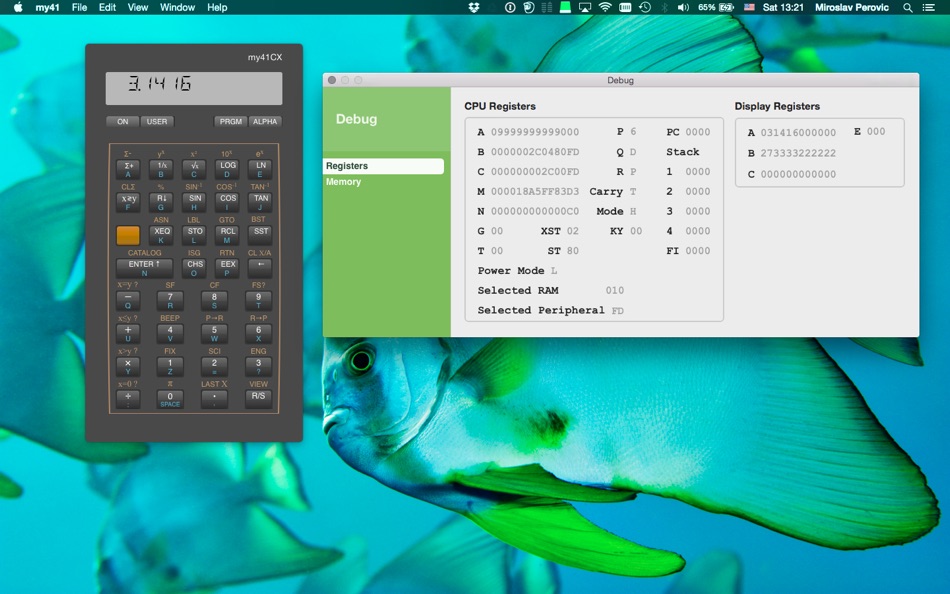Click the 1/x calculator key

click(x=162, y=169)
